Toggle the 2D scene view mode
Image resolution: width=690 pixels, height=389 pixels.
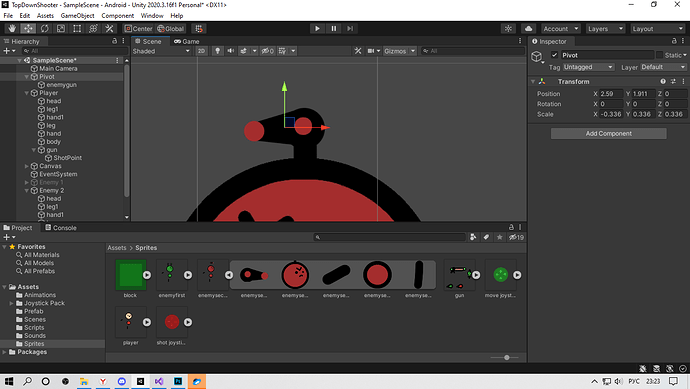[201, 51]
